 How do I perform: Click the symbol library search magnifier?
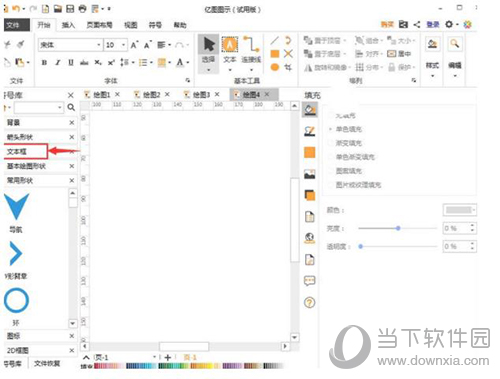pyautogui.click(x=71, y=107)
